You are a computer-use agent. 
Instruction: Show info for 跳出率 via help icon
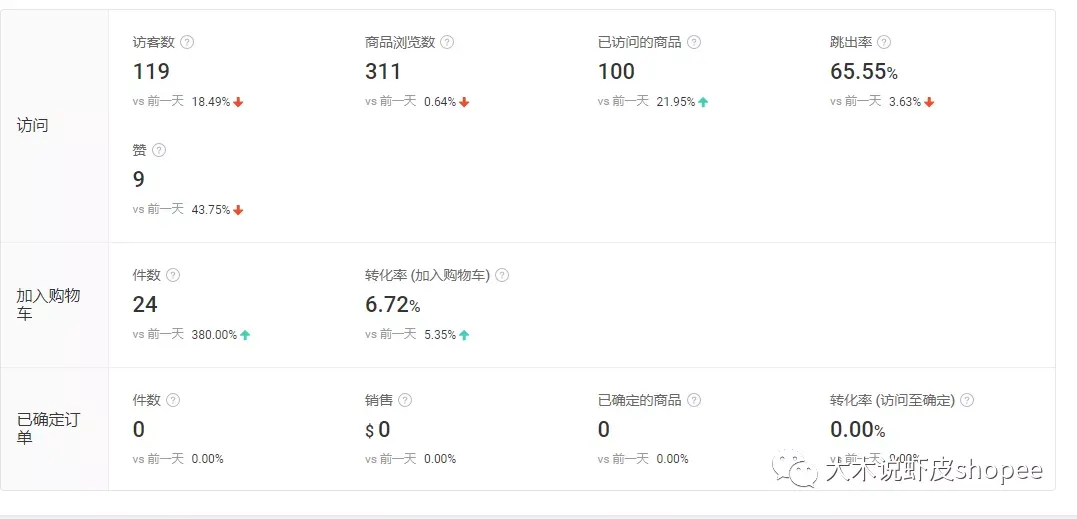coord(884,42)
